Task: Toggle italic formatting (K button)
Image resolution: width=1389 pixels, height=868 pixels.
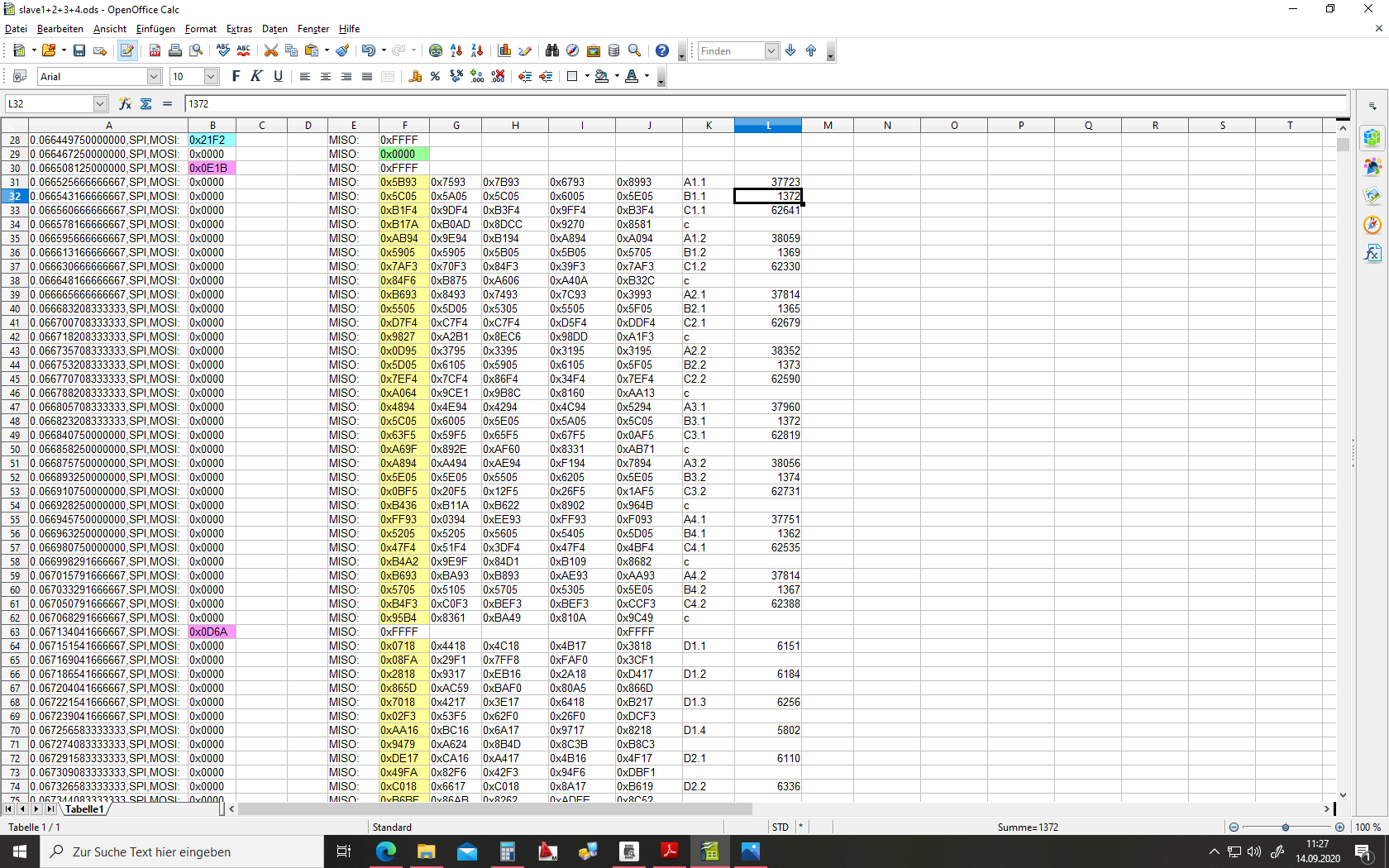Action: [256, 77]
